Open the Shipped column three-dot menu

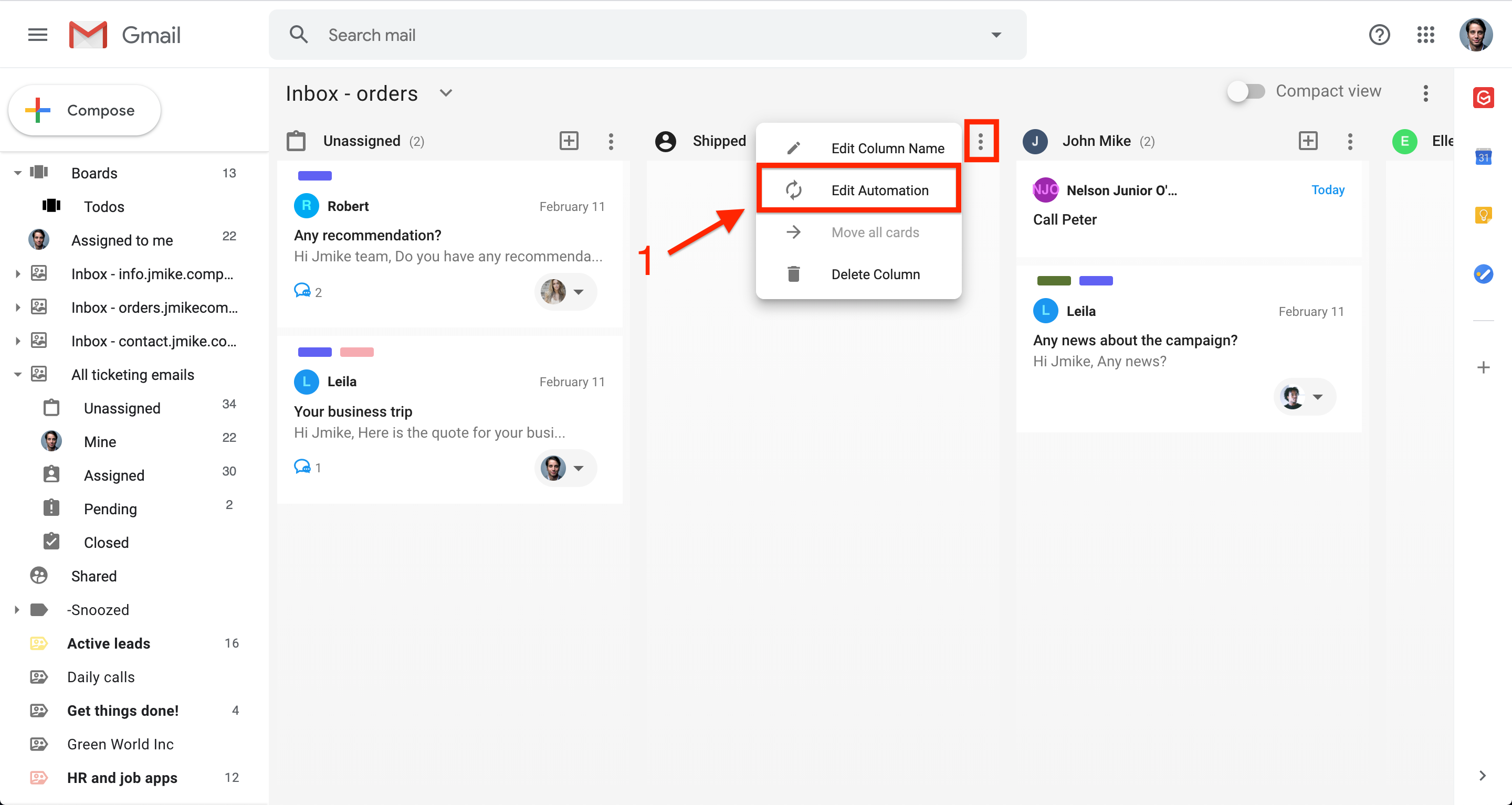pyautogui.click(x=980, y=141)
